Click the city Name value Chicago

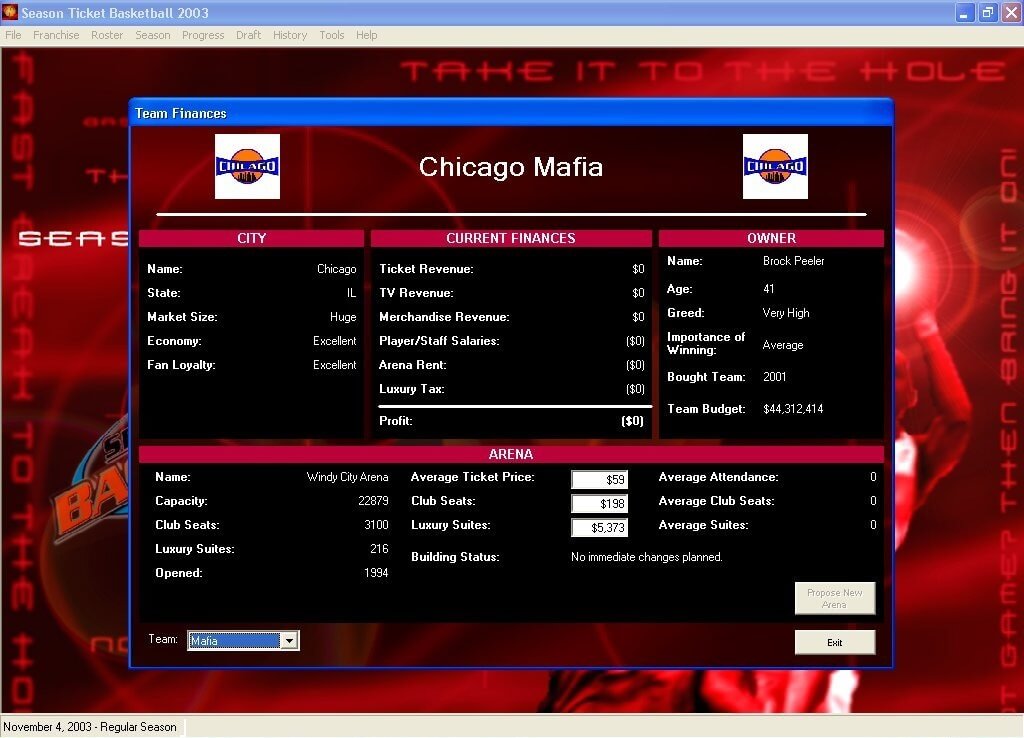coord(337,269)
